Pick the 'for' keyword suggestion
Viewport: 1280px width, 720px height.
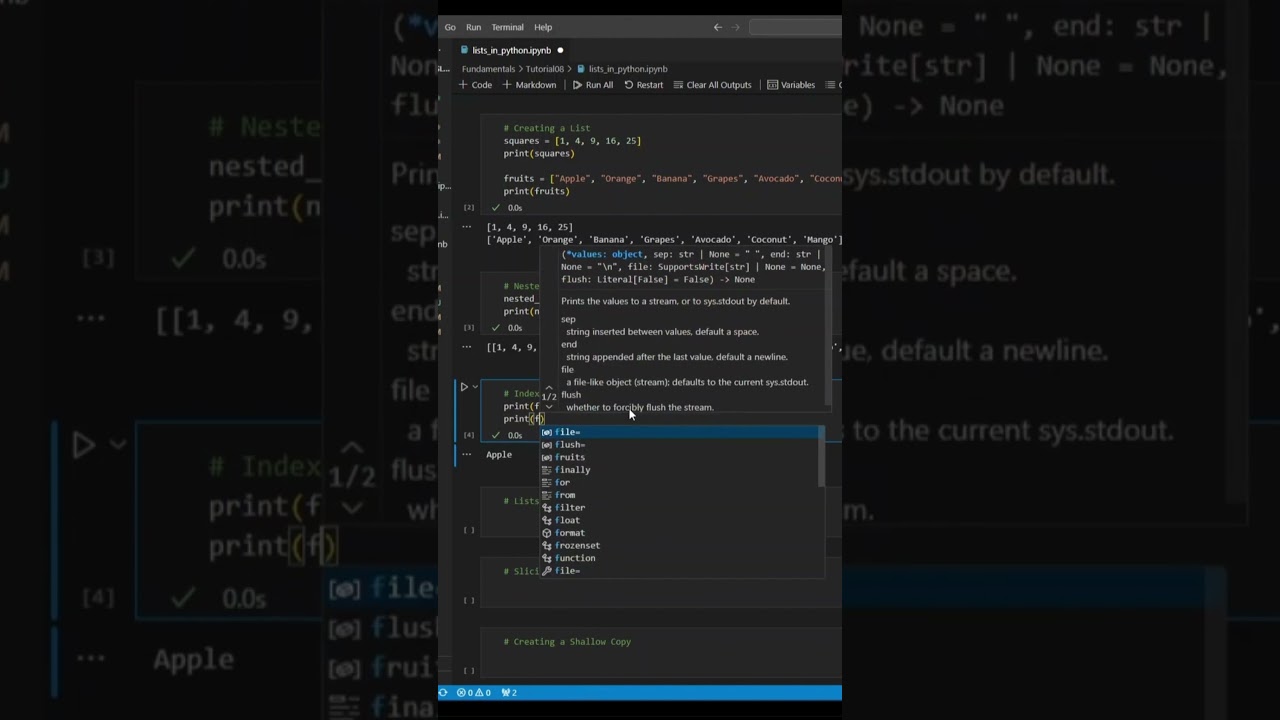point(681,482)
